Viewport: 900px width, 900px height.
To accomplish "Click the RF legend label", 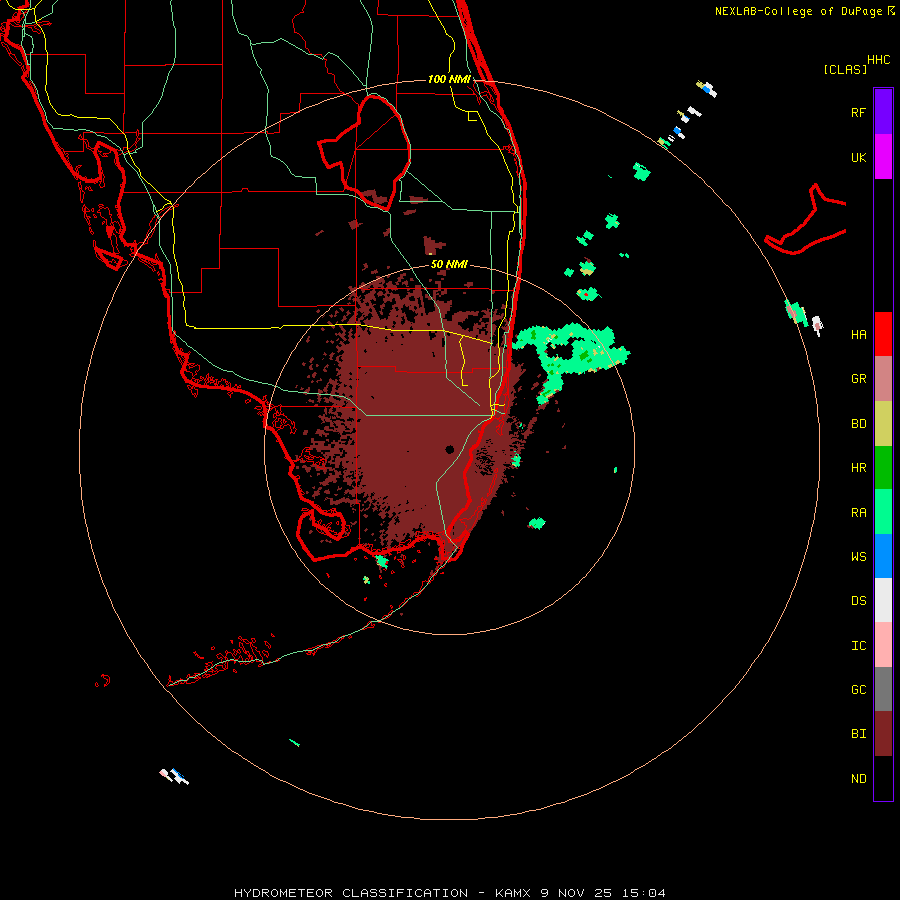I will tap(858, 112).
